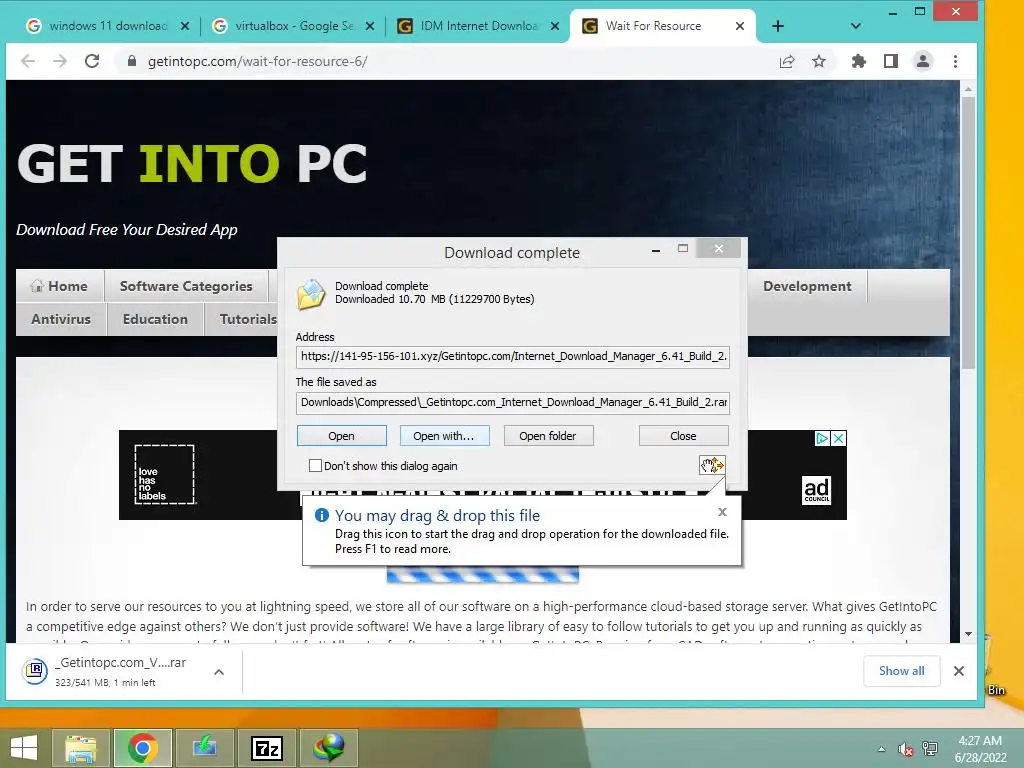Click the ad council logo

coord(816,490)
